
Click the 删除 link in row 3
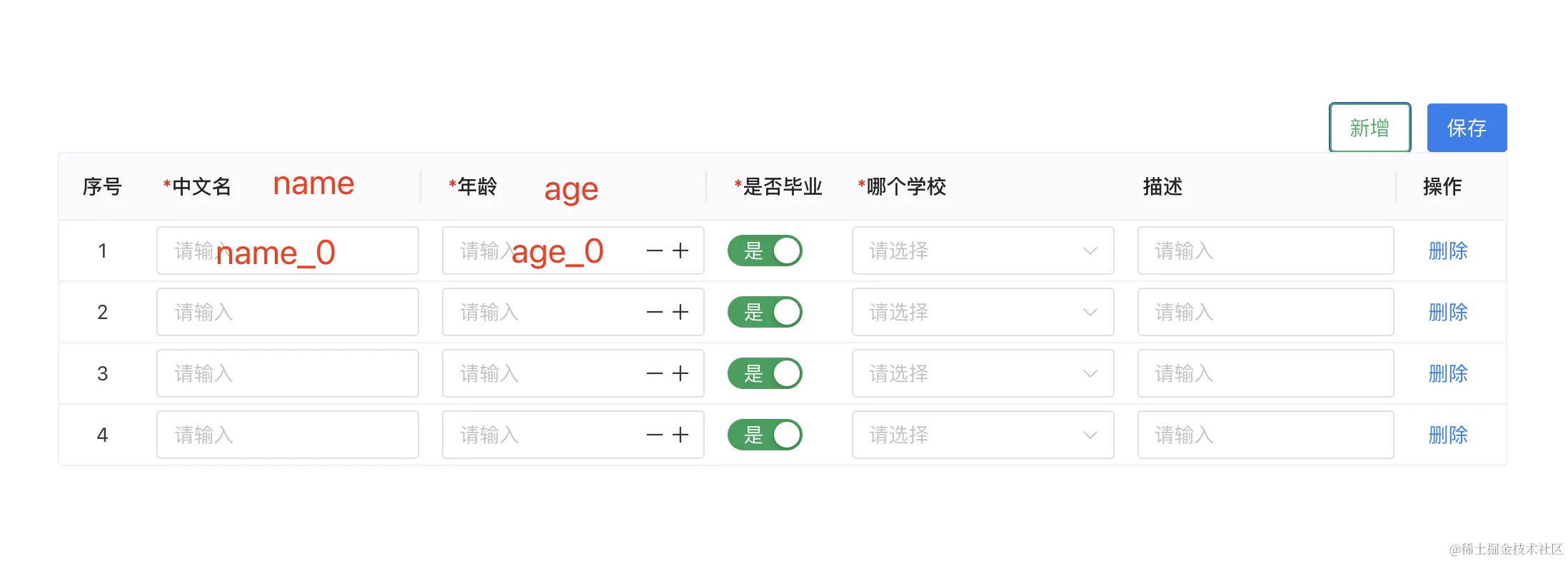click(1447, 373)
